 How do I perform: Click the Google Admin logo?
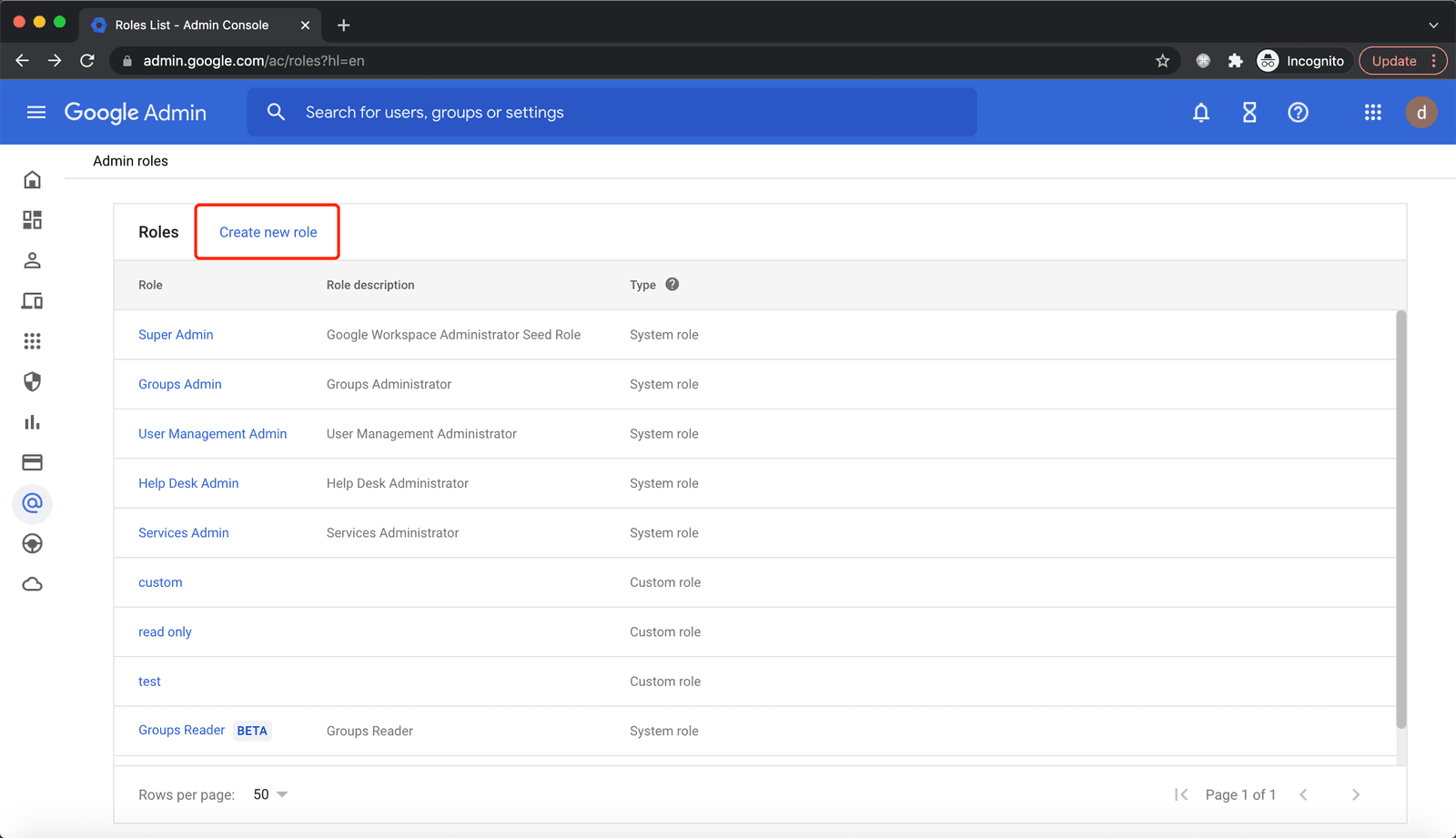point(136,112)
